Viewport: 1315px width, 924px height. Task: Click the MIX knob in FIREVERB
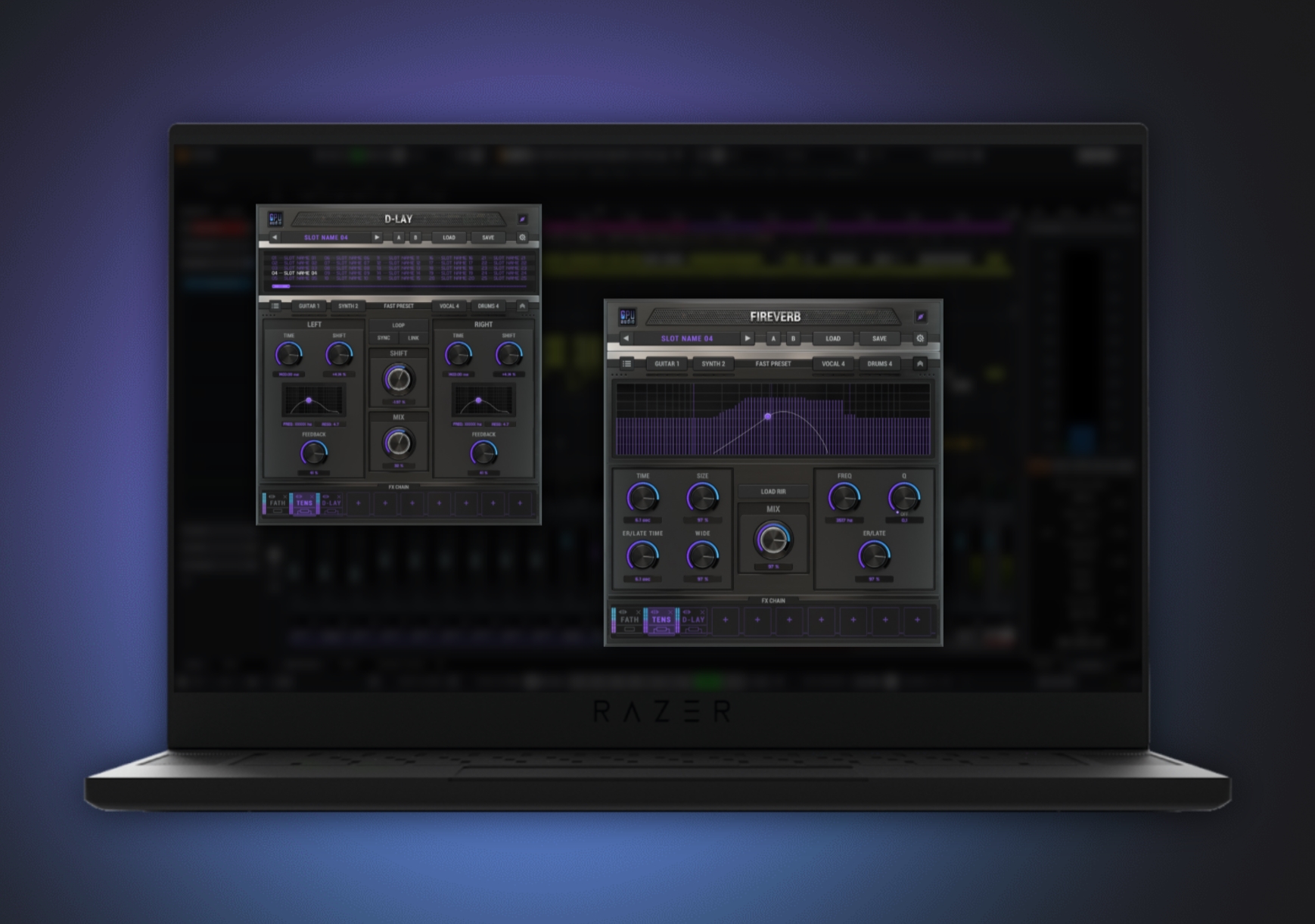pos(773,540)
